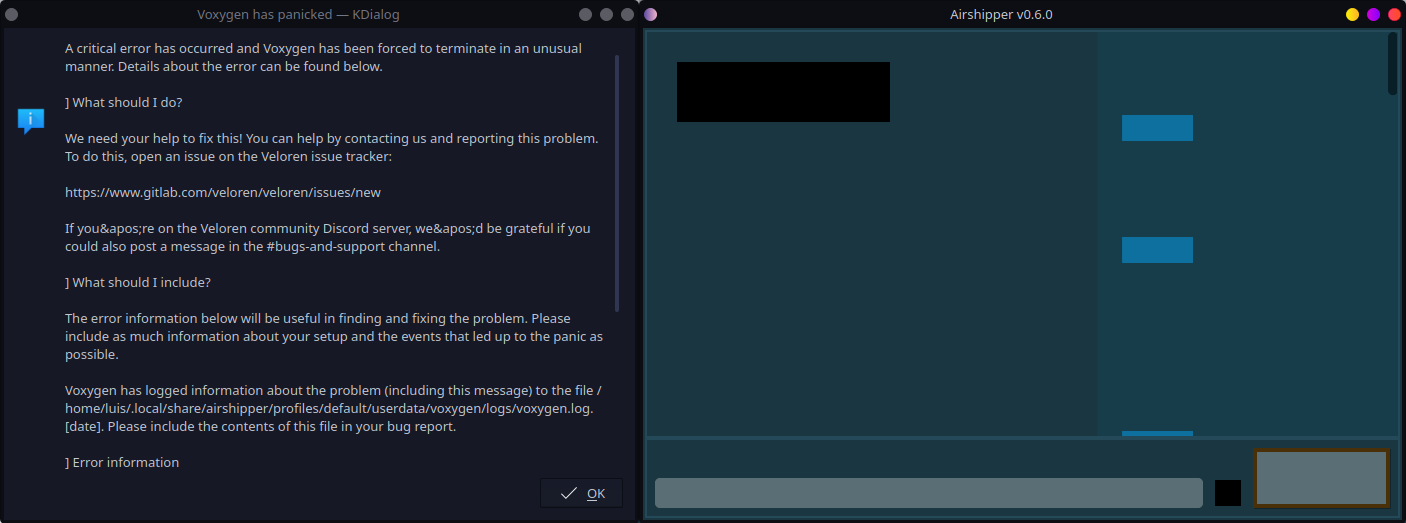Image resolution: width=1406 pixels, height=523 pixels.
Task: Close Airshipper with the red title button
Action: (1394, 15)
